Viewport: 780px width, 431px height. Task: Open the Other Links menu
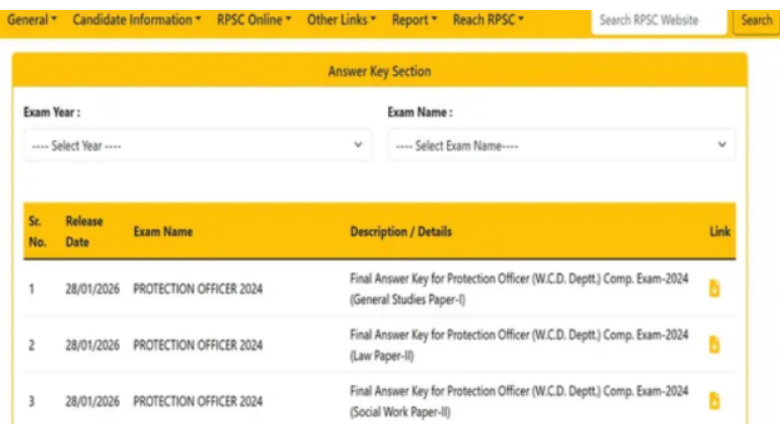pos(342,20)
